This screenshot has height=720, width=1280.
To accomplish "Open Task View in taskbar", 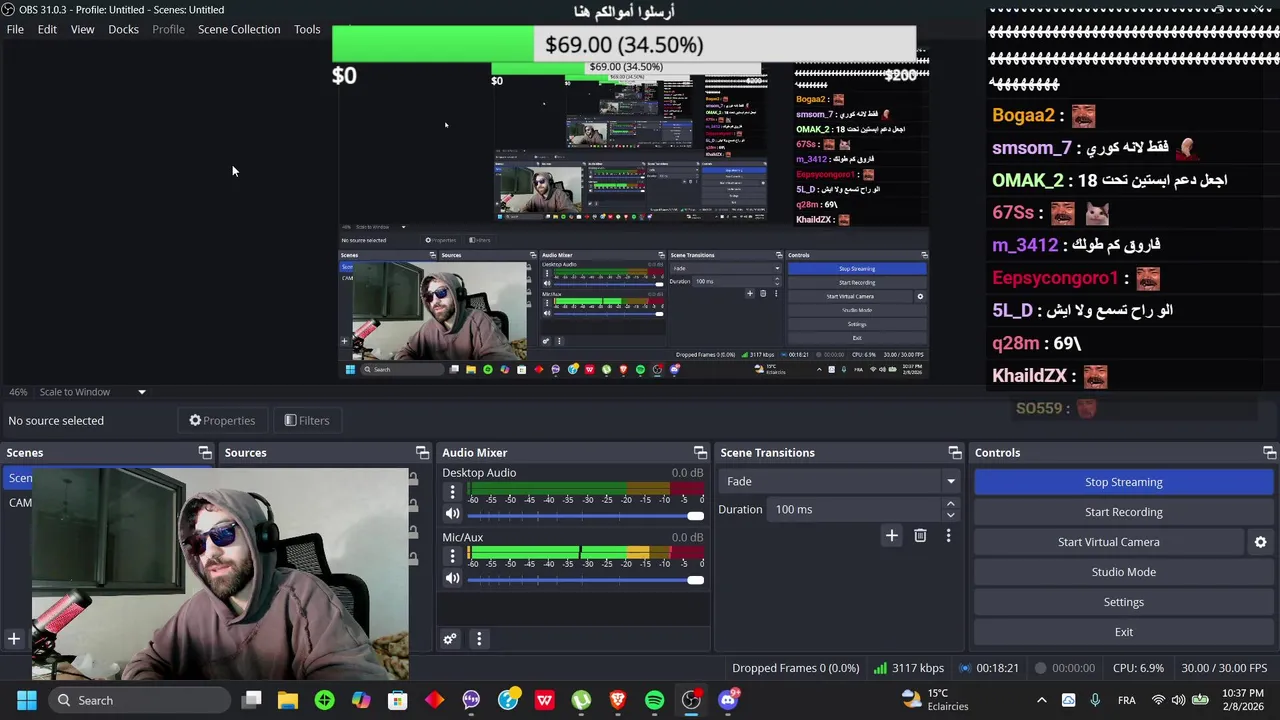I will (x=252, y=700).
